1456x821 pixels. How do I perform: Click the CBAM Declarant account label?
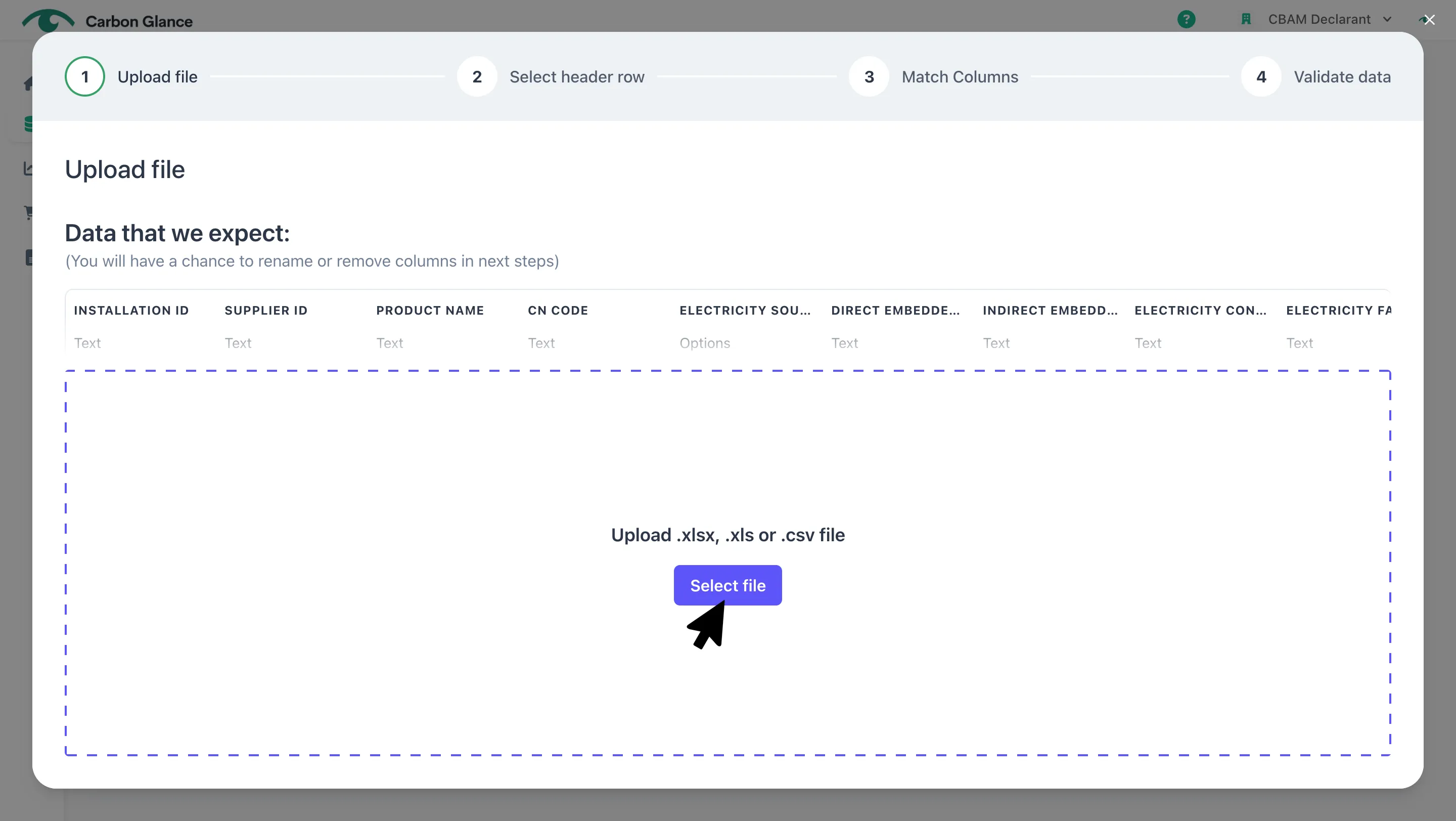click(x=1319, y=19)
